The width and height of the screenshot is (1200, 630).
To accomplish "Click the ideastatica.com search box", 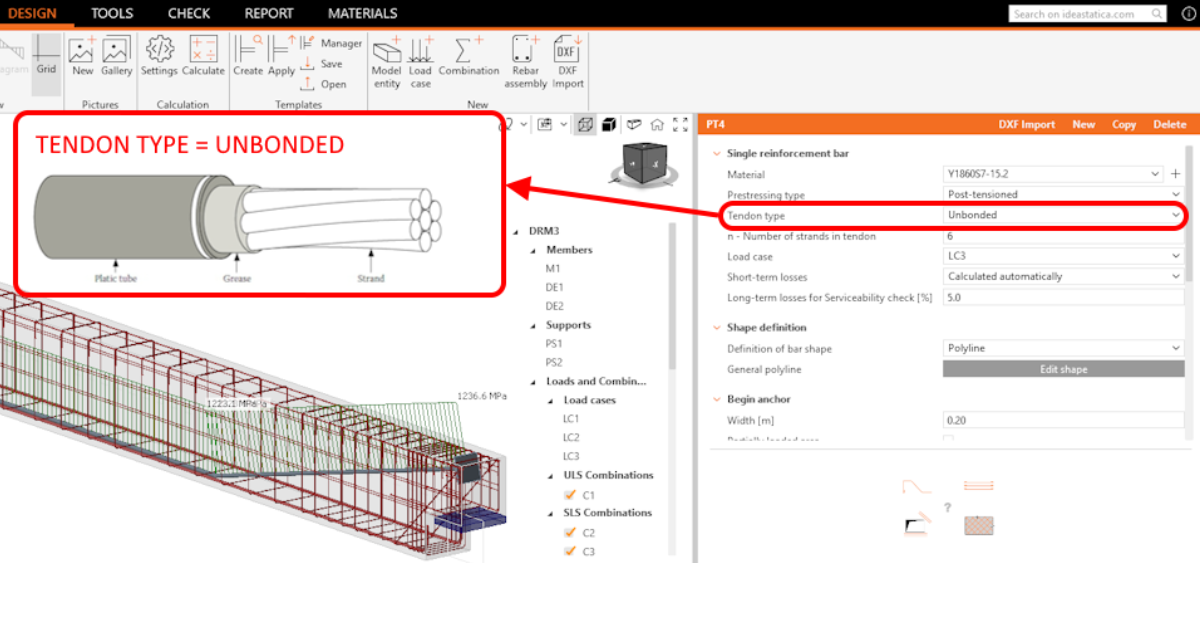I will pyautogui.click(x=1087, y=14).
